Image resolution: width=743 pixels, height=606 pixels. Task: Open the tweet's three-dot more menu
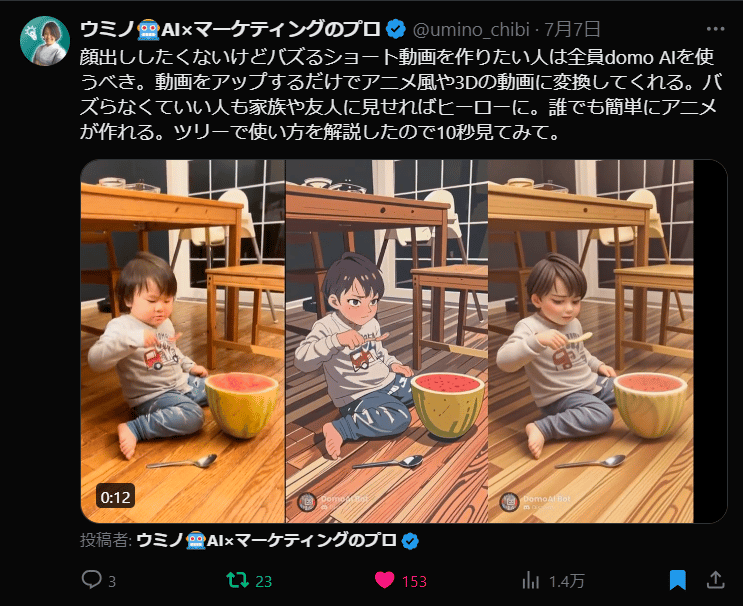click(x=715, y=29)
